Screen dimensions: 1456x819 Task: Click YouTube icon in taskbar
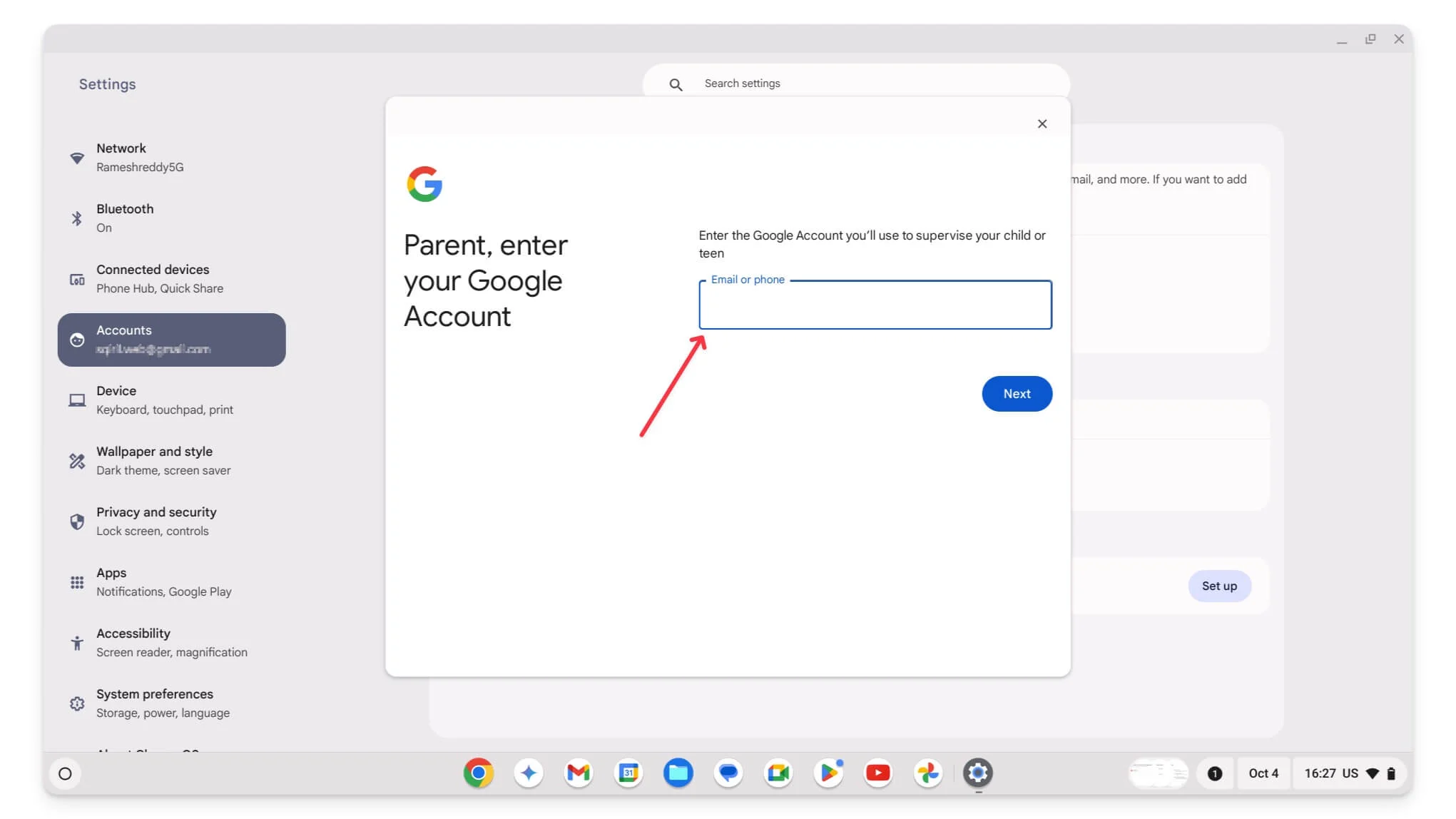878,773
